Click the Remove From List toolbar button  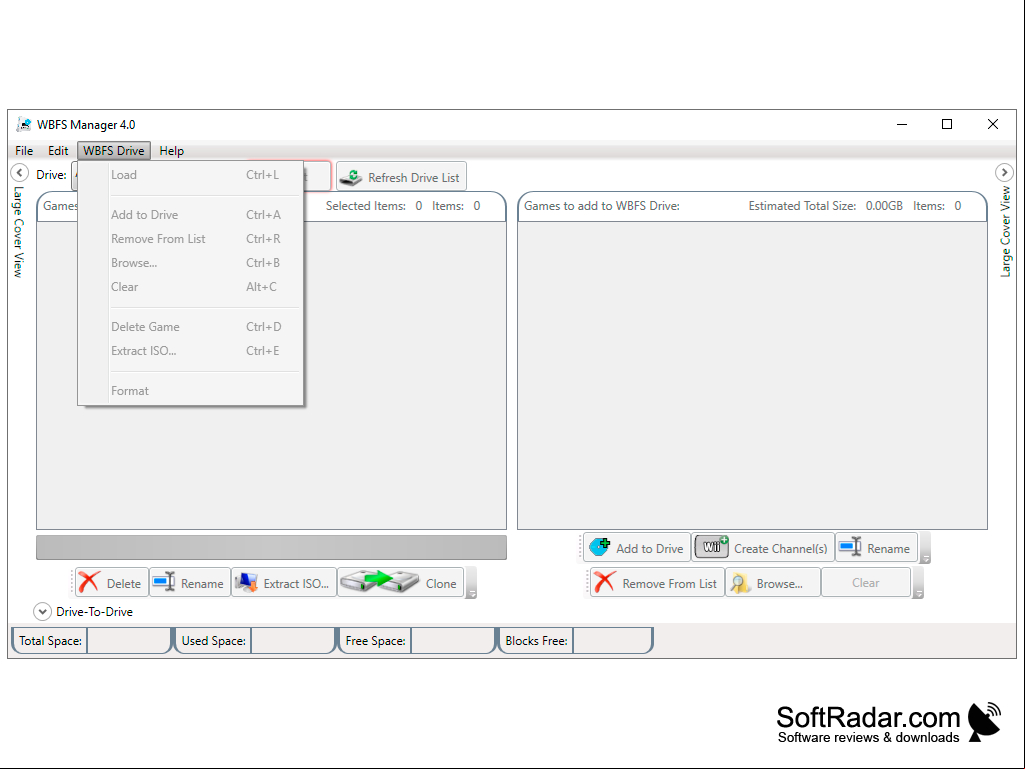(x=657, y=583)
